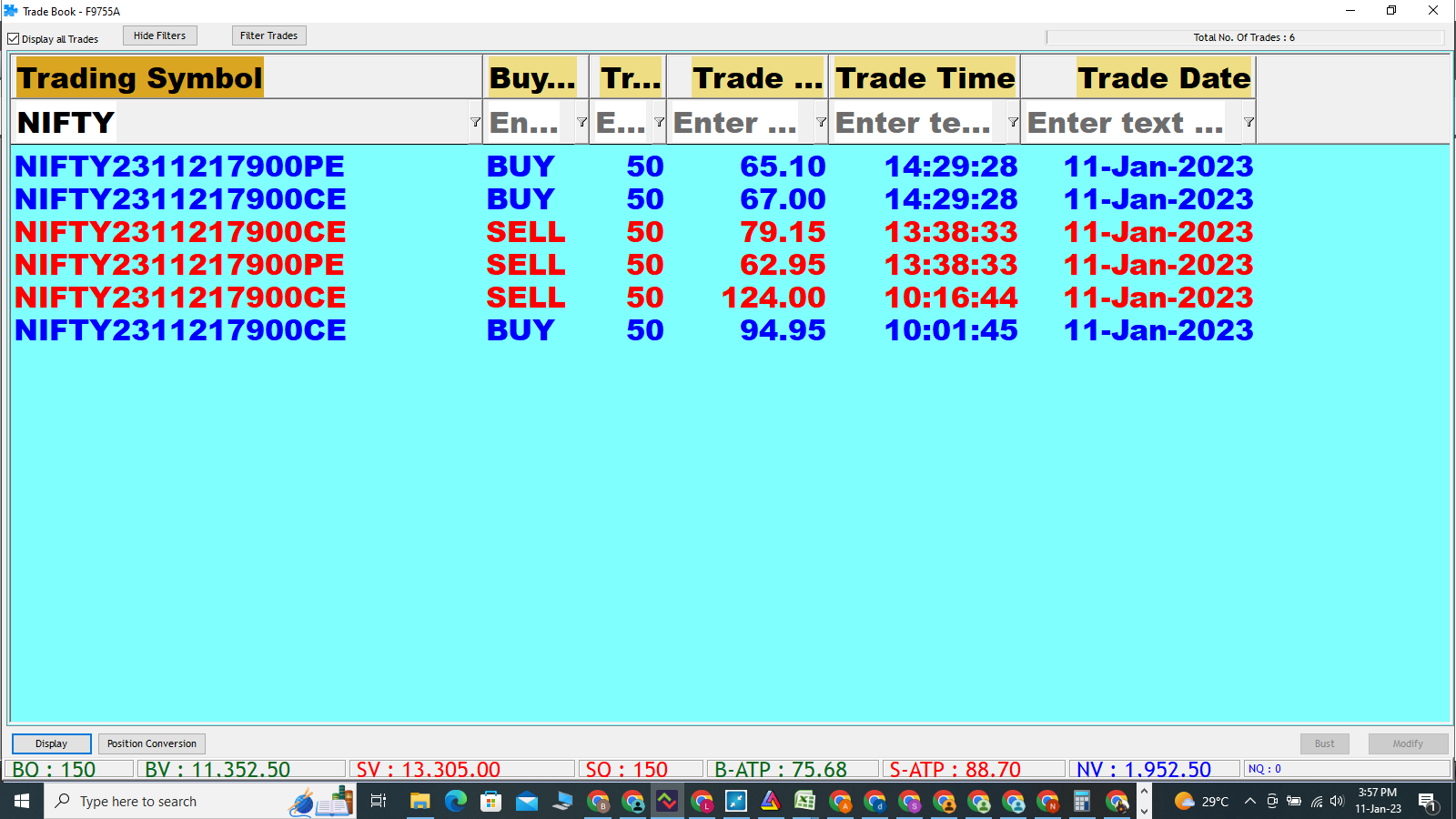Select the sell trade priced 79.15

pos(634,232)
